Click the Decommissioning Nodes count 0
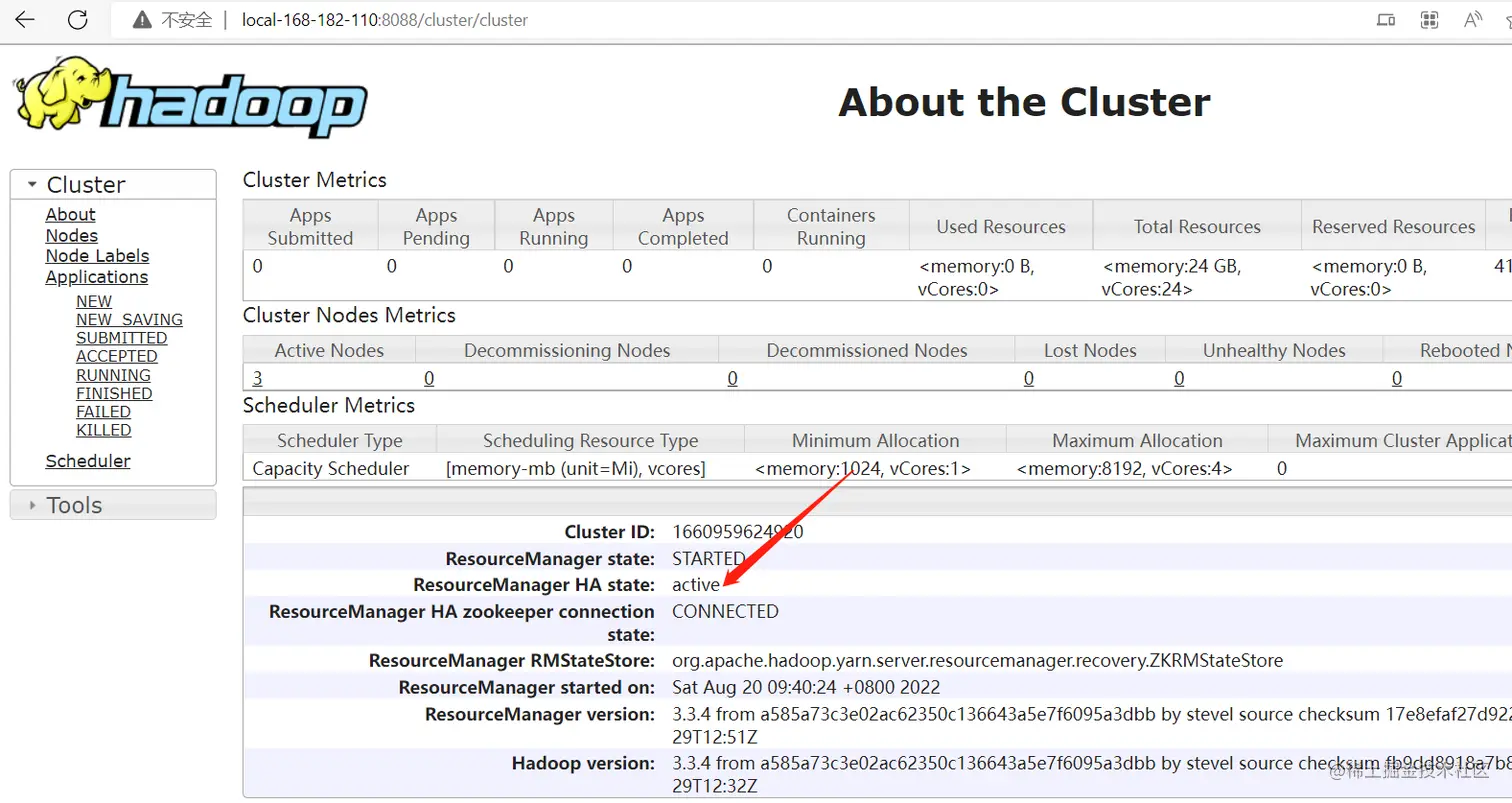Screen dimensions: 1512x803 pyautogui.click(x=429, y=379)
